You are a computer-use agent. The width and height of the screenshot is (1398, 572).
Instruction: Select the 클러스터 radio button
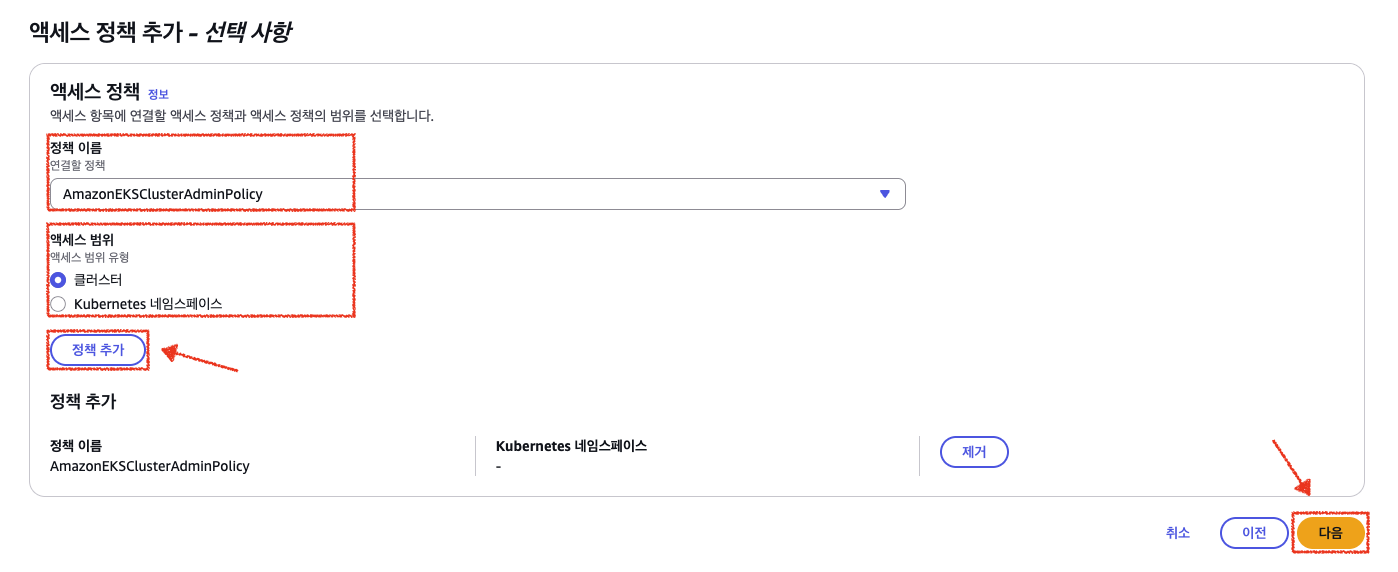coord(58,280)
